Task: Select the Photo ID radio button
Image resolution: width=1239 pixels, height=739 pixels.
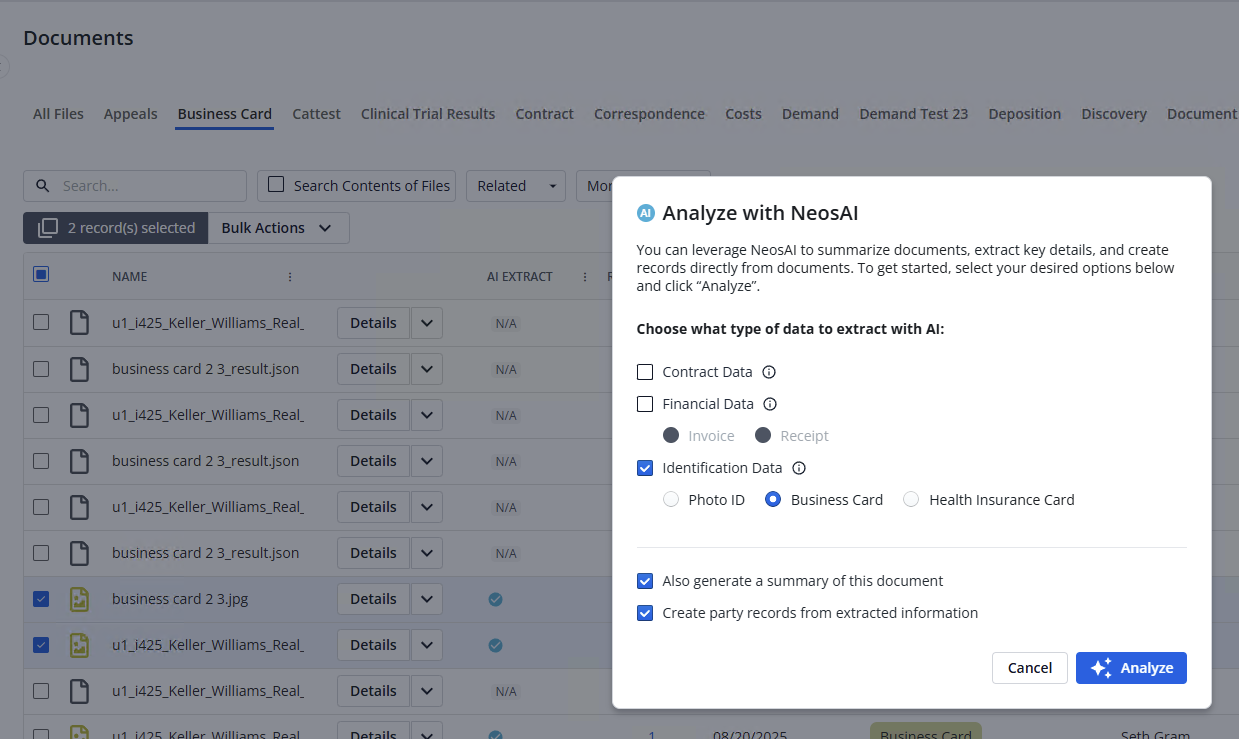Action: coord(671,500)
